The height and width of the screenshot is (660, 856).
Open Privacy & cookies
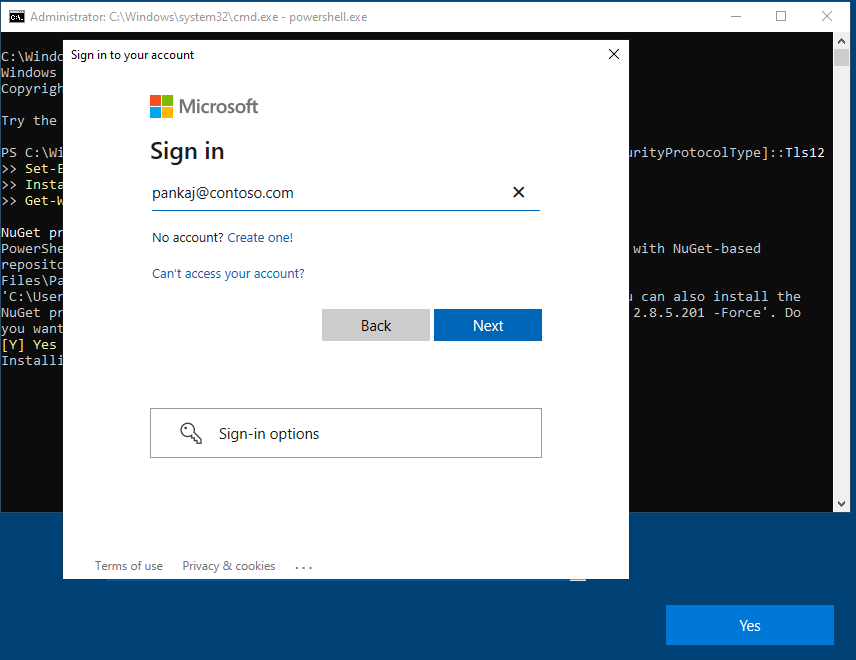point(228,566)
